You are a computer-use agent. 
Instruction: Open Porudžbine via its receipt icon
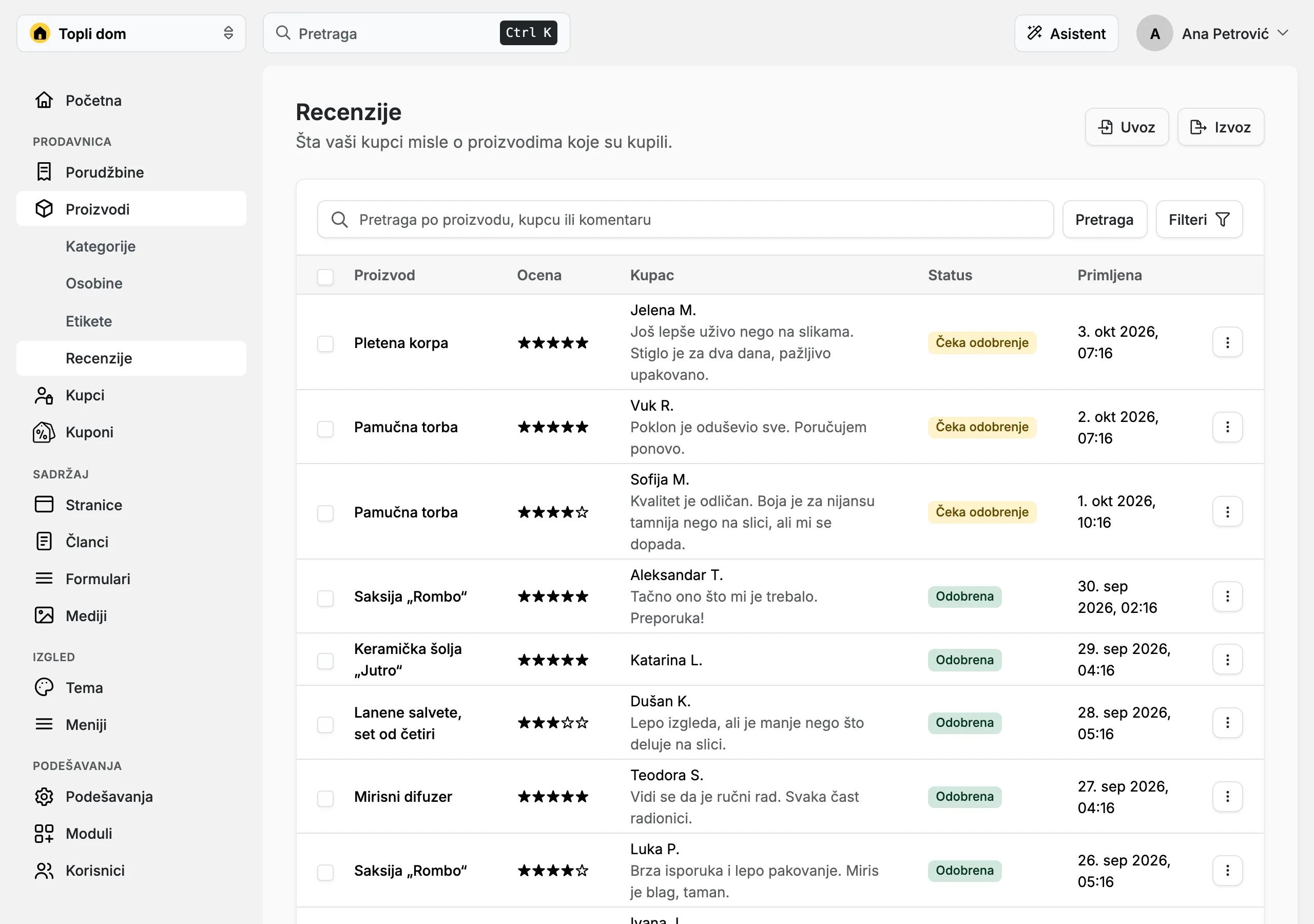pos(44,172)
